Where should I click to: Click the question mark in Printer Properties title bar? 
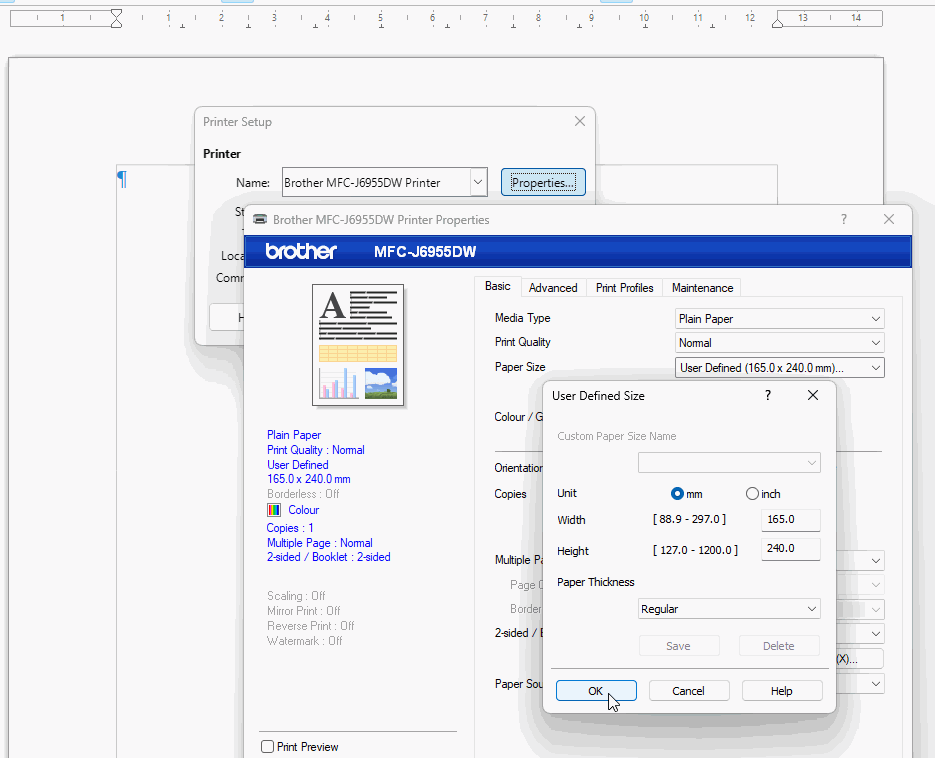click(843, 219)
